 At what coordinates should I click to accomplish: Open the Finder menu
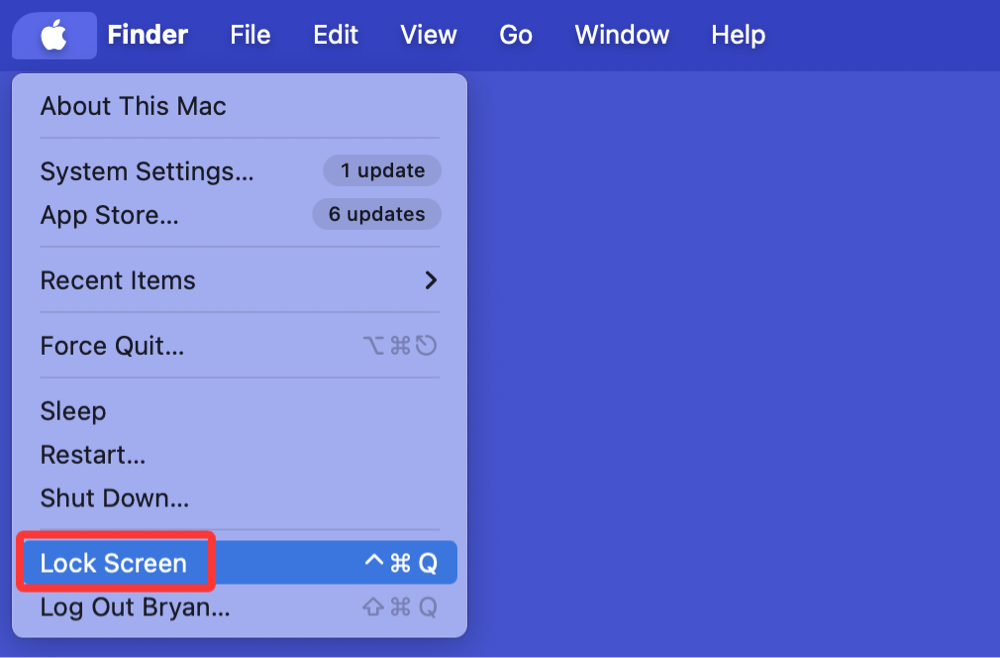(147, 35)
